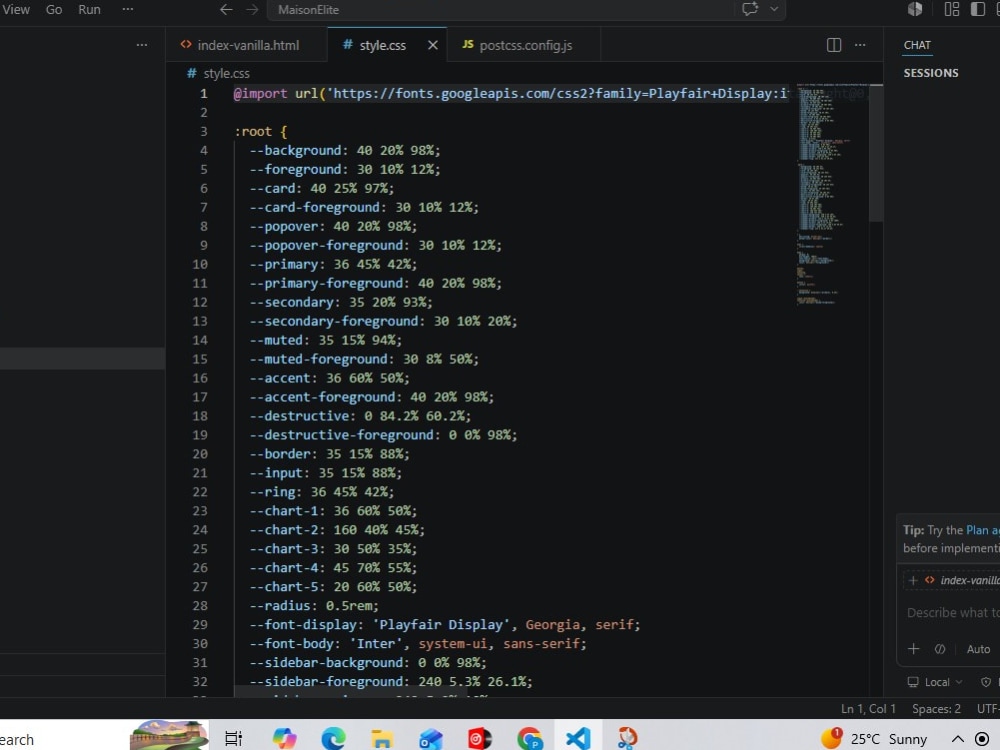Open chat from title bar sparkle icon
Viewport: 1000px width, 750px height.
click(750, 9)
